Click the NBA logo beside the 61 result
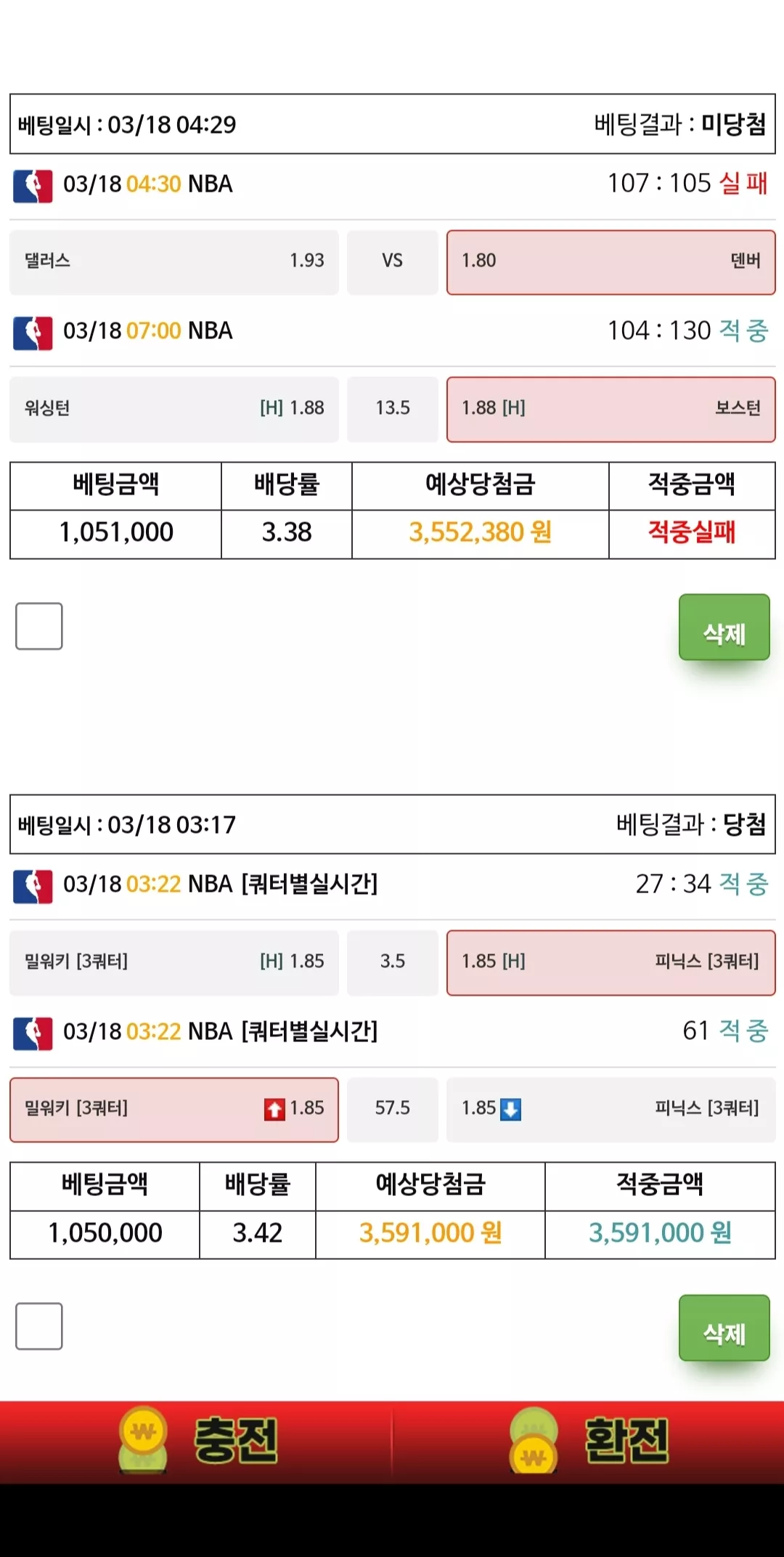Screen dimensions: 784x1557 [x=33, y=1033]
